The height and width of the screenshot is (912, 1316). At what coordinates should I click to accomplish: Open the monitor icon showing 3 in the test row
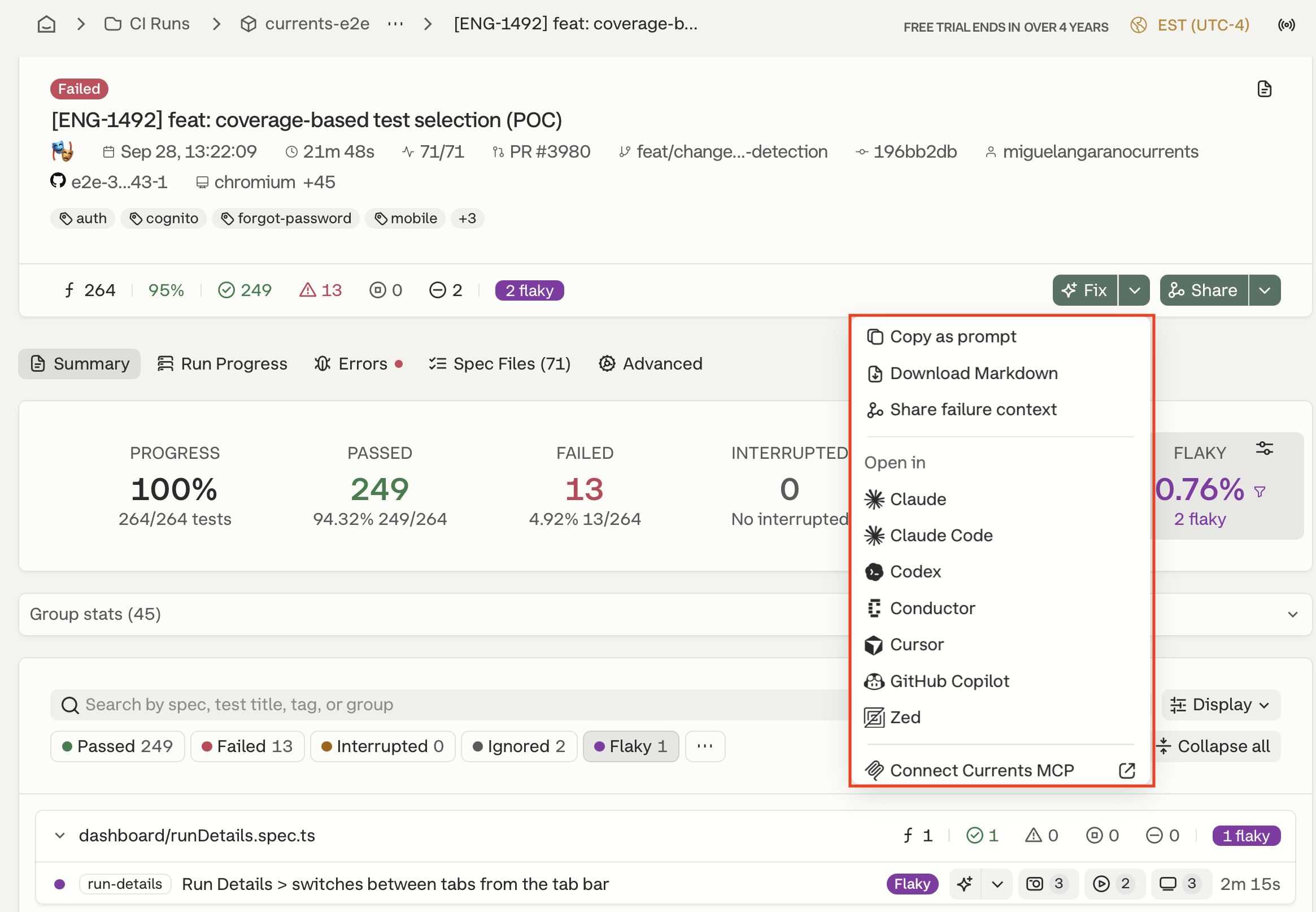[1167, 883]
